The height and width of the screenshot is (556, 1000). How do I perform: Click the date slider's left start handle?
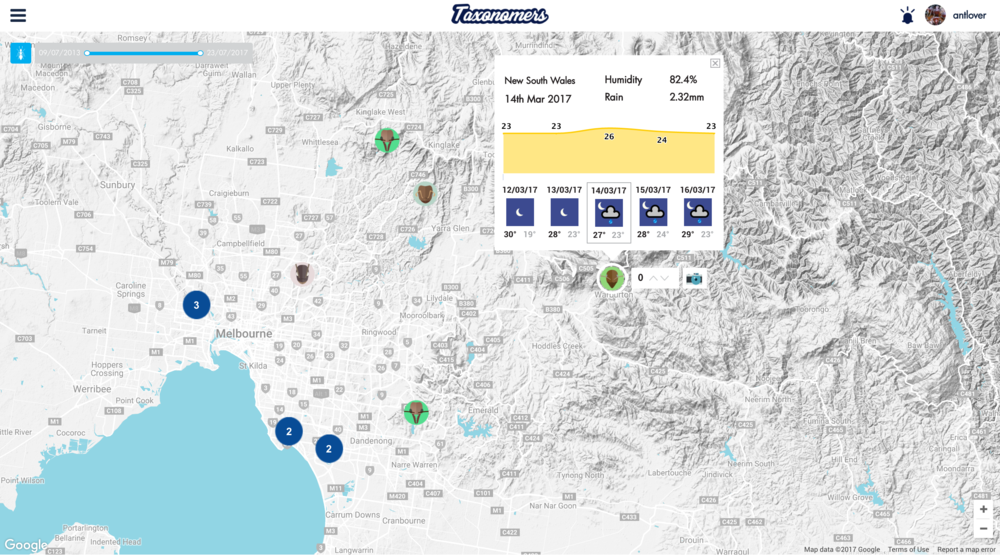(87, 53)
